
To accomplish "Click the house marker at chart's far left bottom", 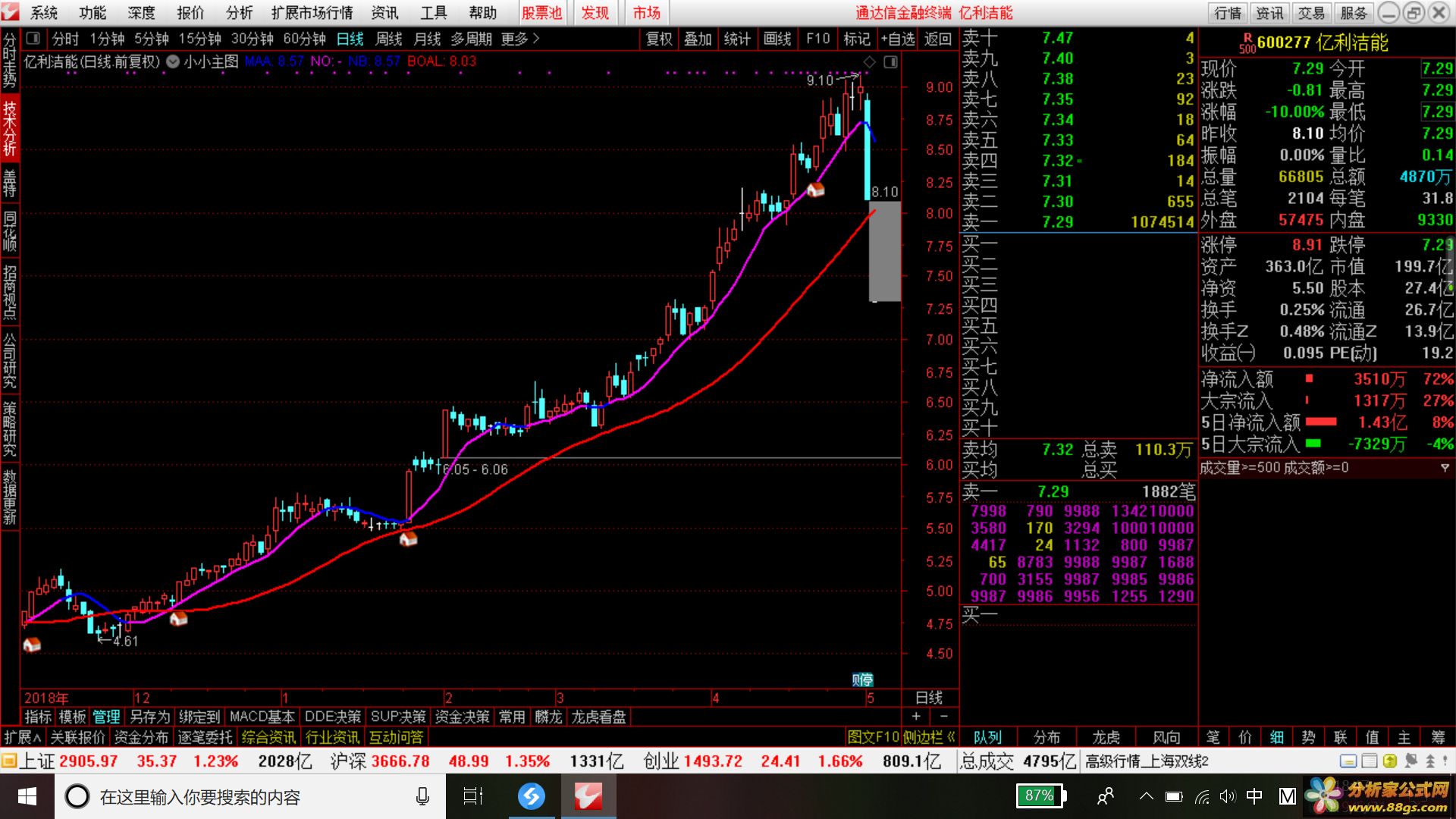I will (32, 645).
